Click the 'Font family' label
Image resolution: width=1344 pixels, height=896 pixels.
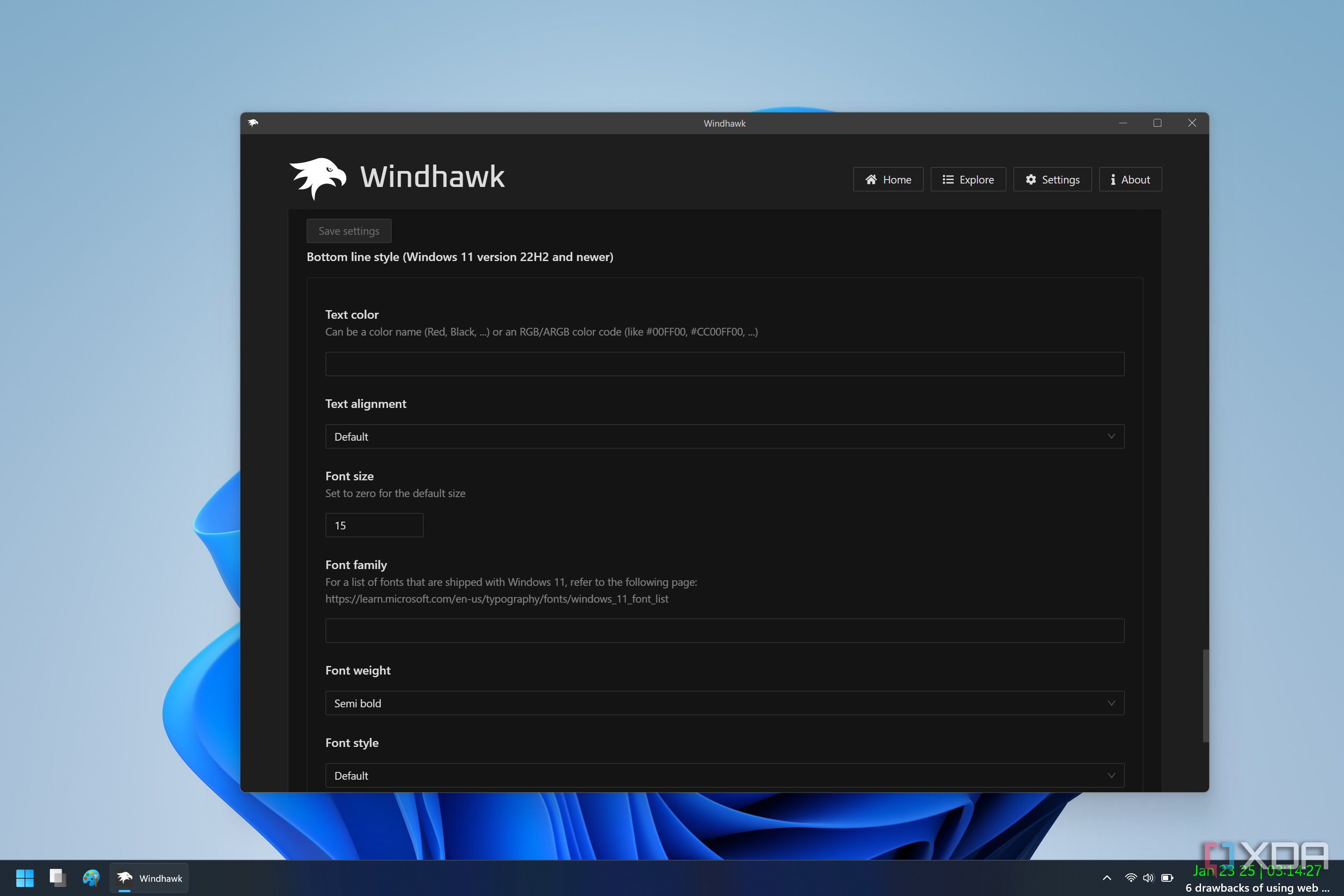356,565
